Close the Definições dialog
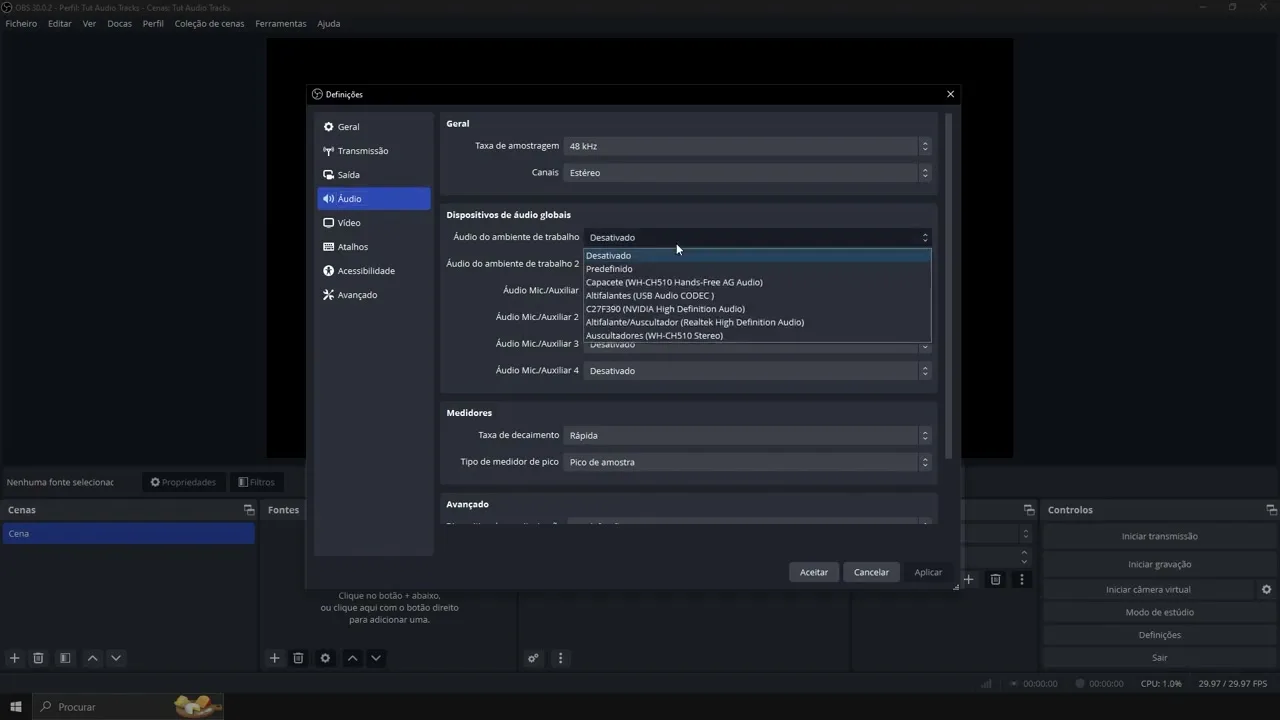The height and width of the screenshot is (720, 1280). click(950, 94)
